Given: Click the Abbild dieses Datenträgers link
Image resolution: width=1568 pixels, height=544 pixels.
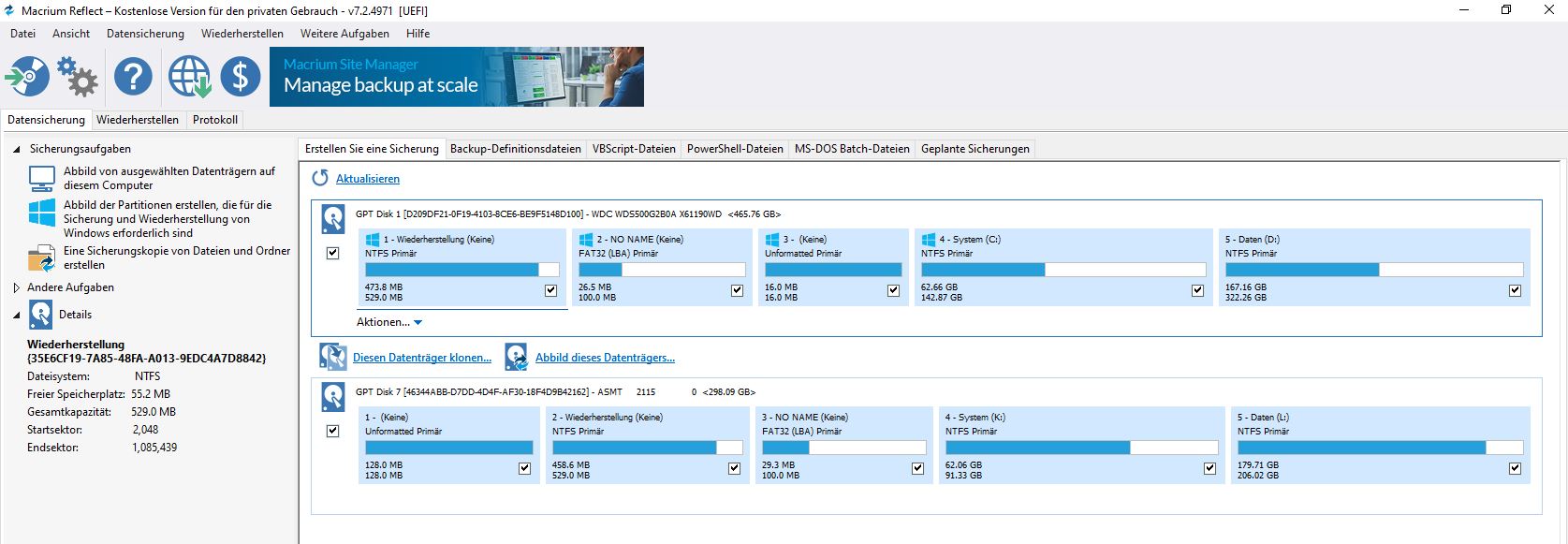Looking at the screenshot, I should coord(605,358).
